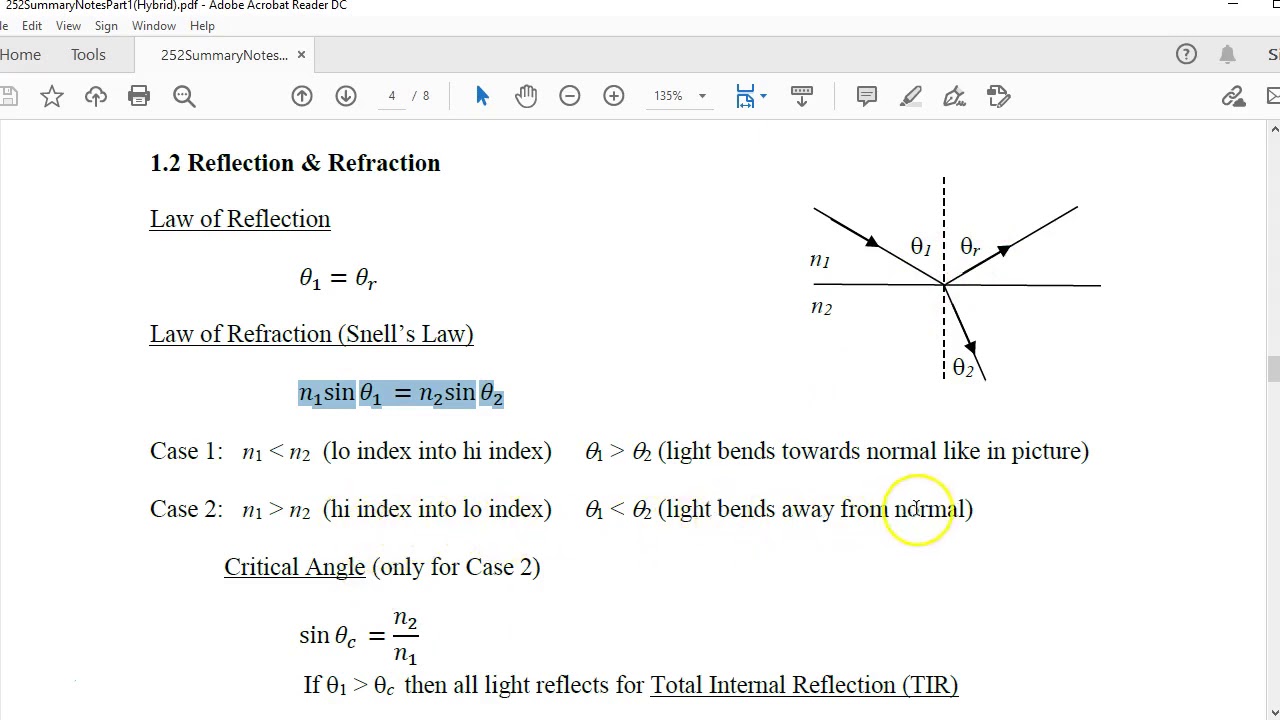Screen dimensions: 1280x720
Task: Click "Law of Refraction (Snell's Law)" heading
Action: tap(312, 334)
